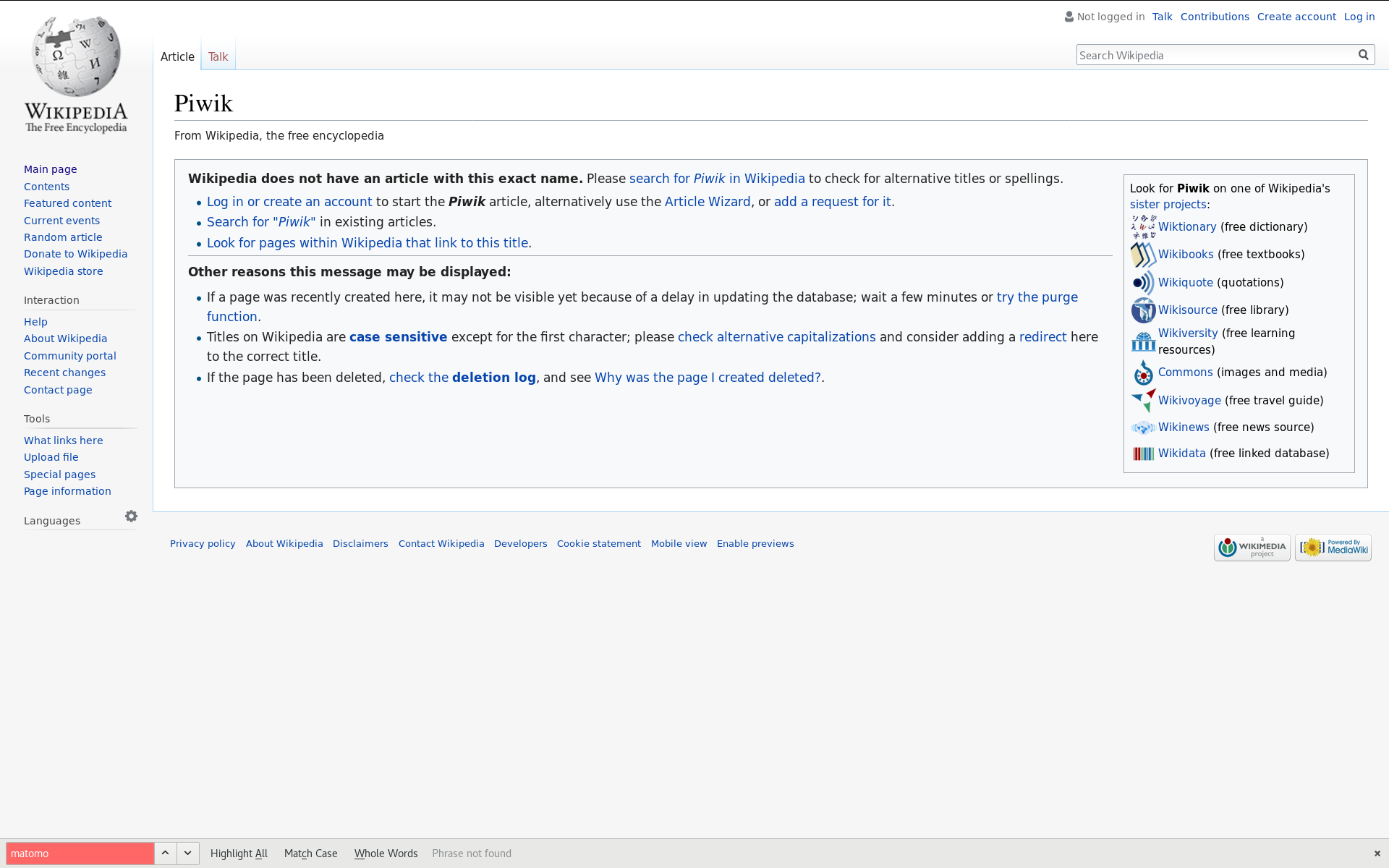Click the Wikivoyage logo icon
The height and width of the screenshot is (868, 1389).
pos(1143,401)
